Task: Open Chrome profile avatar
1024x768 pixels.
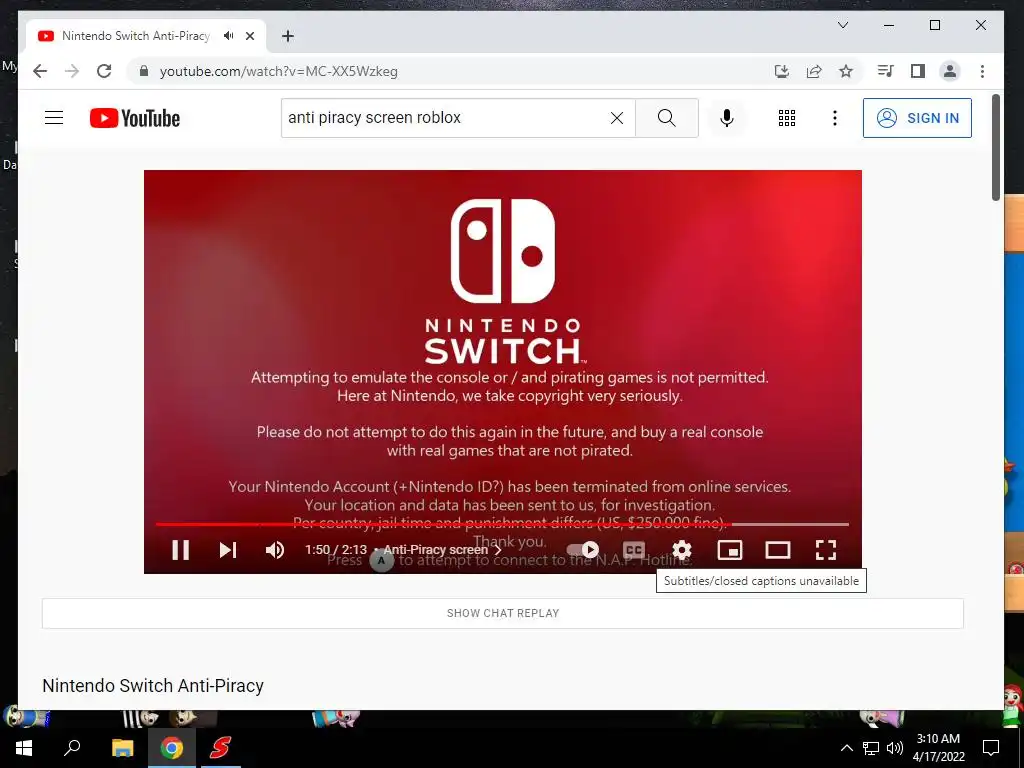Action: (x=950, y=71)
